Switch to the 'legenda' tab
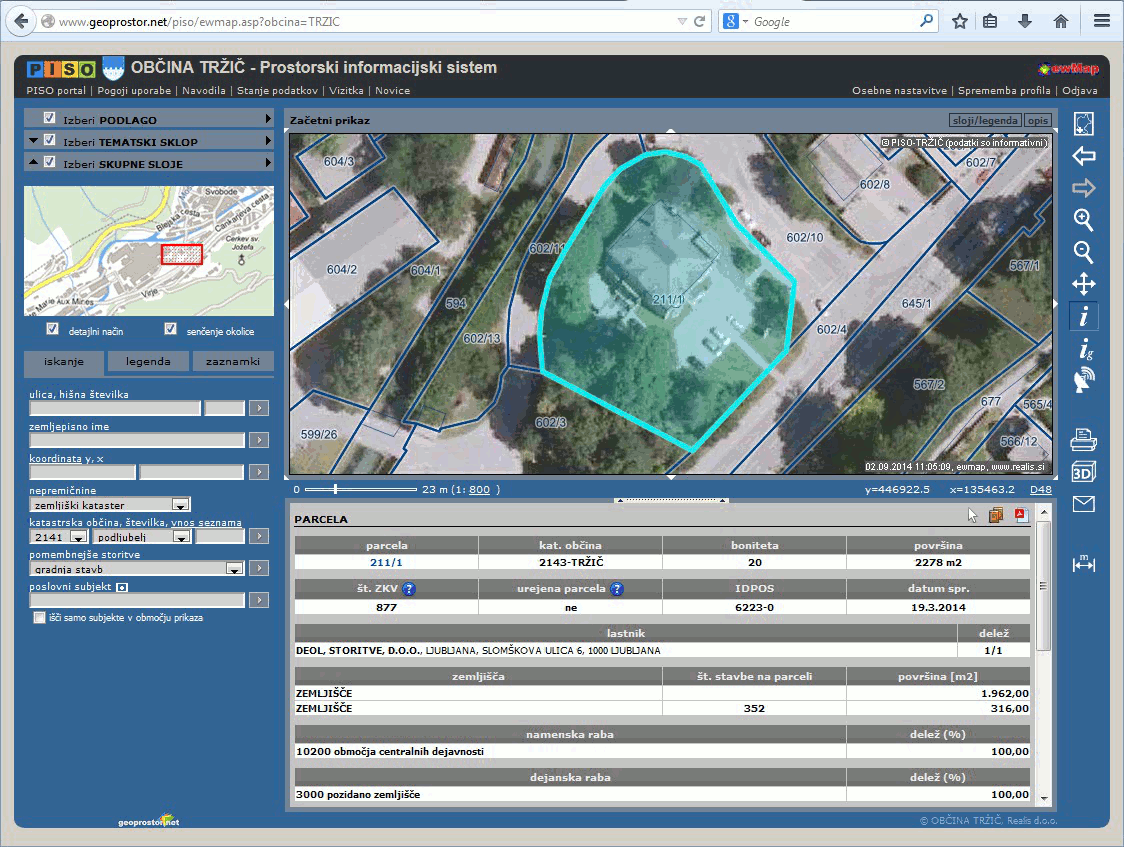 coord(148,361)
